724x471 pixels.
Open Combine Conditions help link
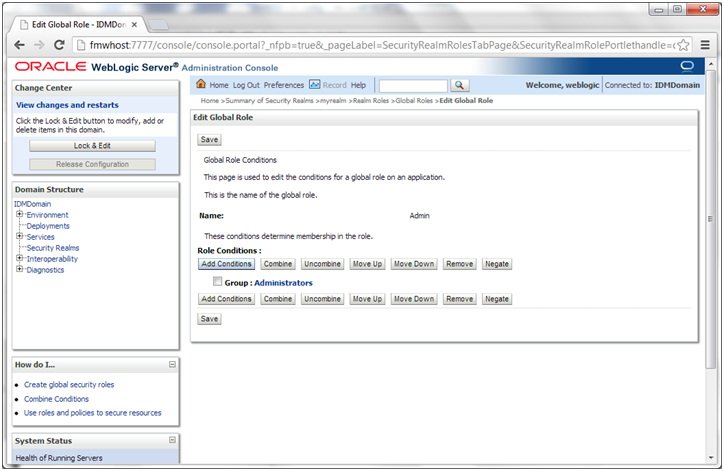(56, 399)
